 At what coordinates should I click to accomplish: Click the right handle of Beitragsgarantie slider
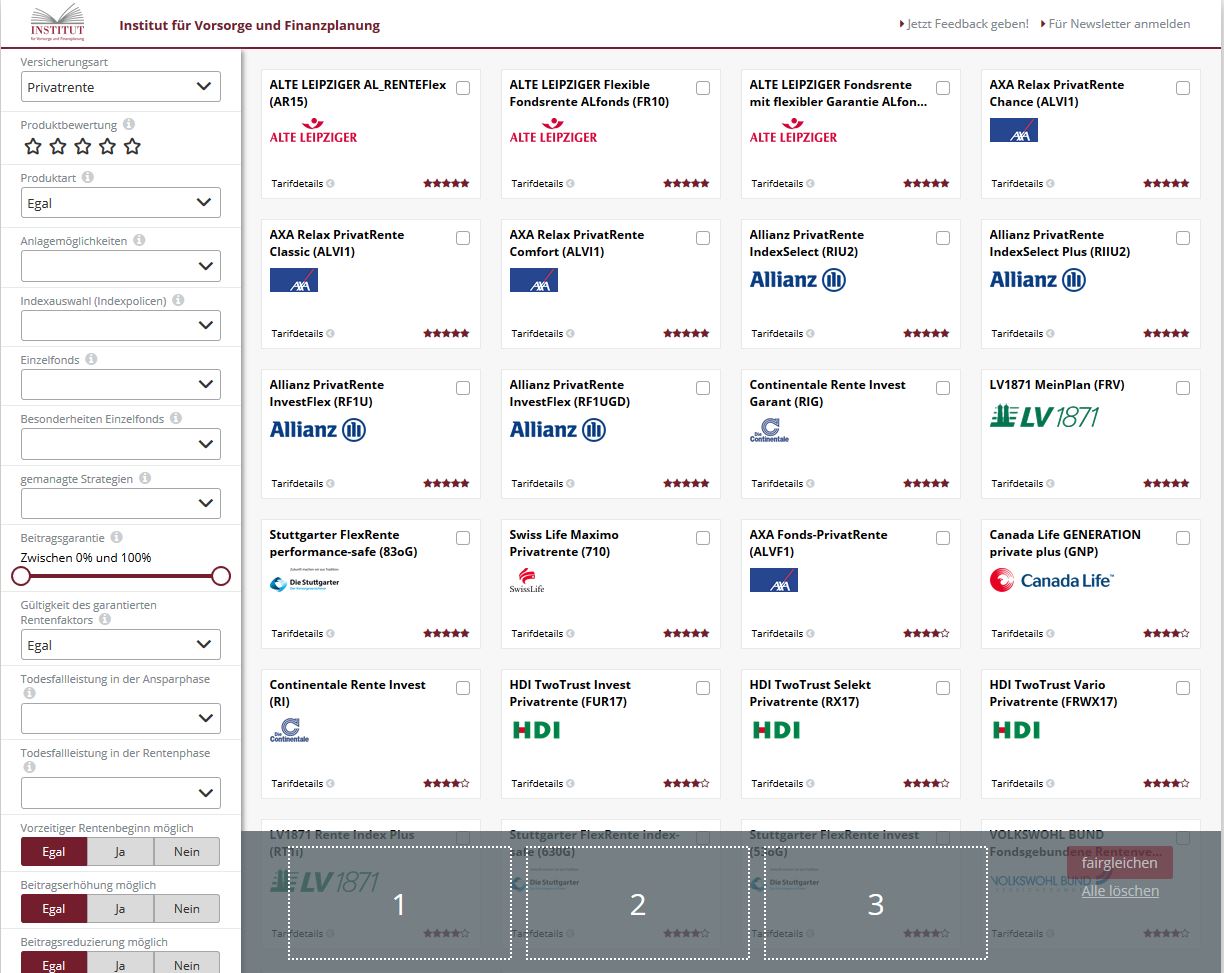[x=221, y=576]
